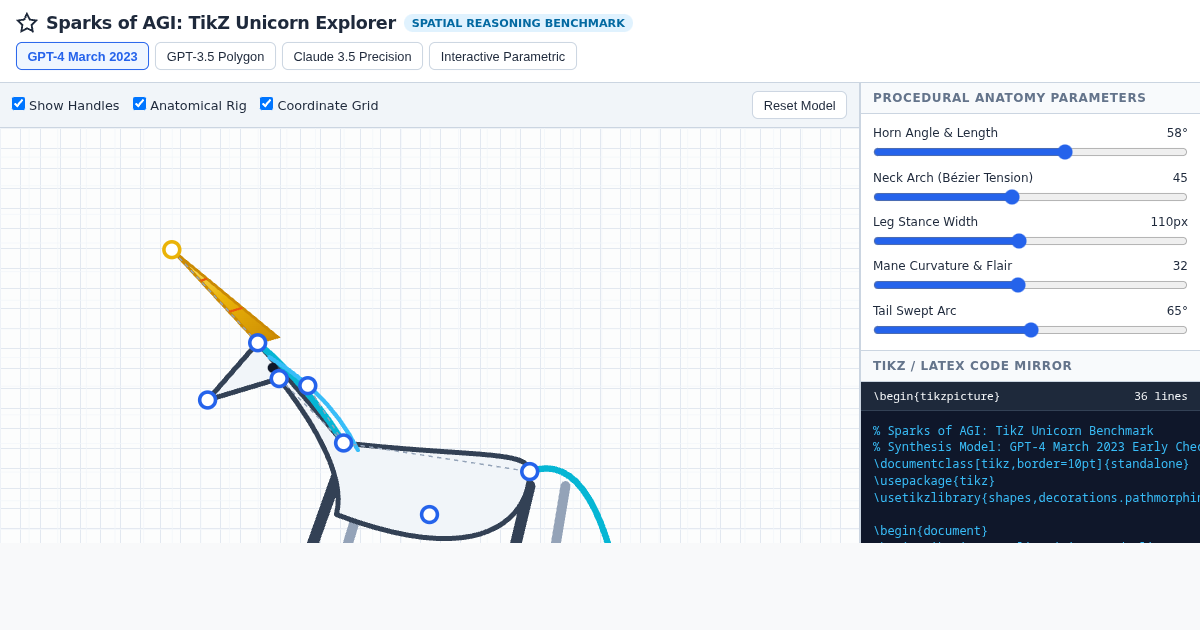
Task: Click the Spatial Reasoning Benchmark badge
Action: pyautogui.click(x=518, y=23)
